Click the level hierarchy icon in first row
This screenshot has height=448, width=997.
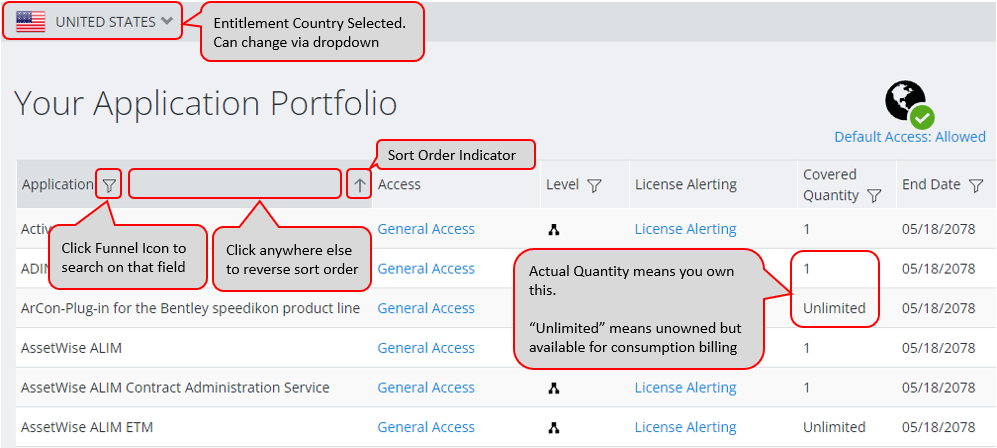(553, 229)
